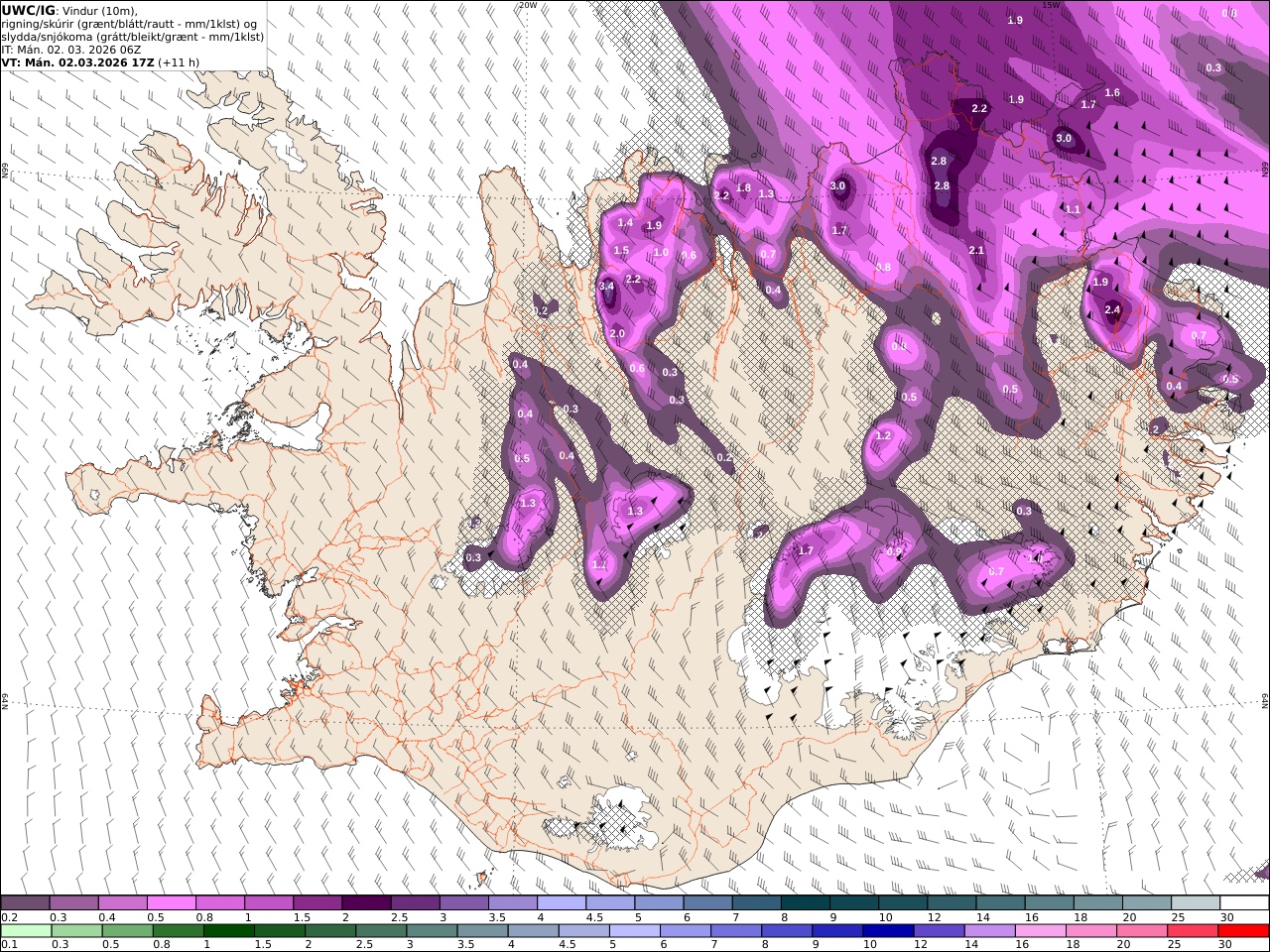Click the pale green 0.1 rain legend swatch
This screenshot has width=1270, height=952.
tap(25, 931)
